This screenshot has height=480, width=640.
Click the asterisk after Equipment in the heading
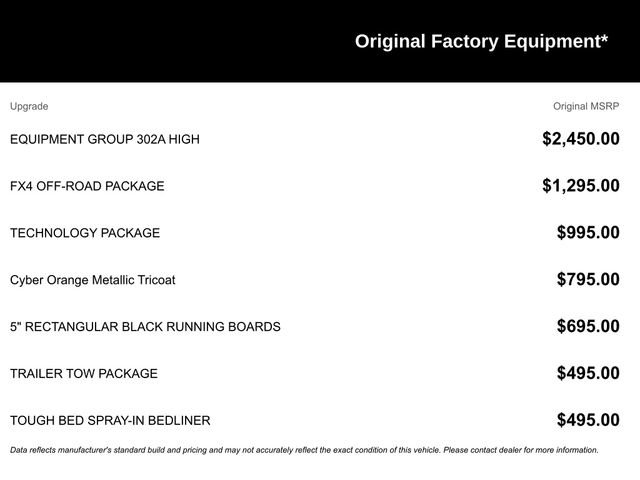coord(603,38)
